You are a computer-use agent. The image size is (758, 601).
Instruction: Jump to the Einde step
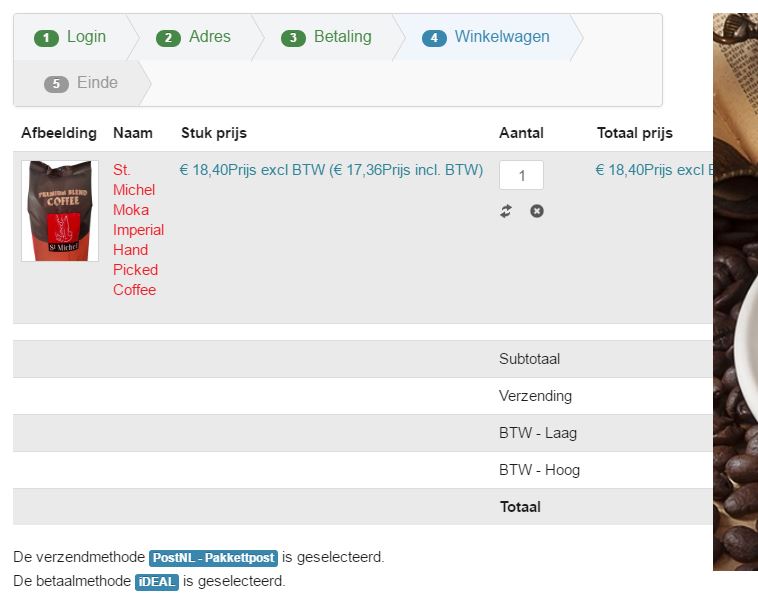[x=82, y=83]
